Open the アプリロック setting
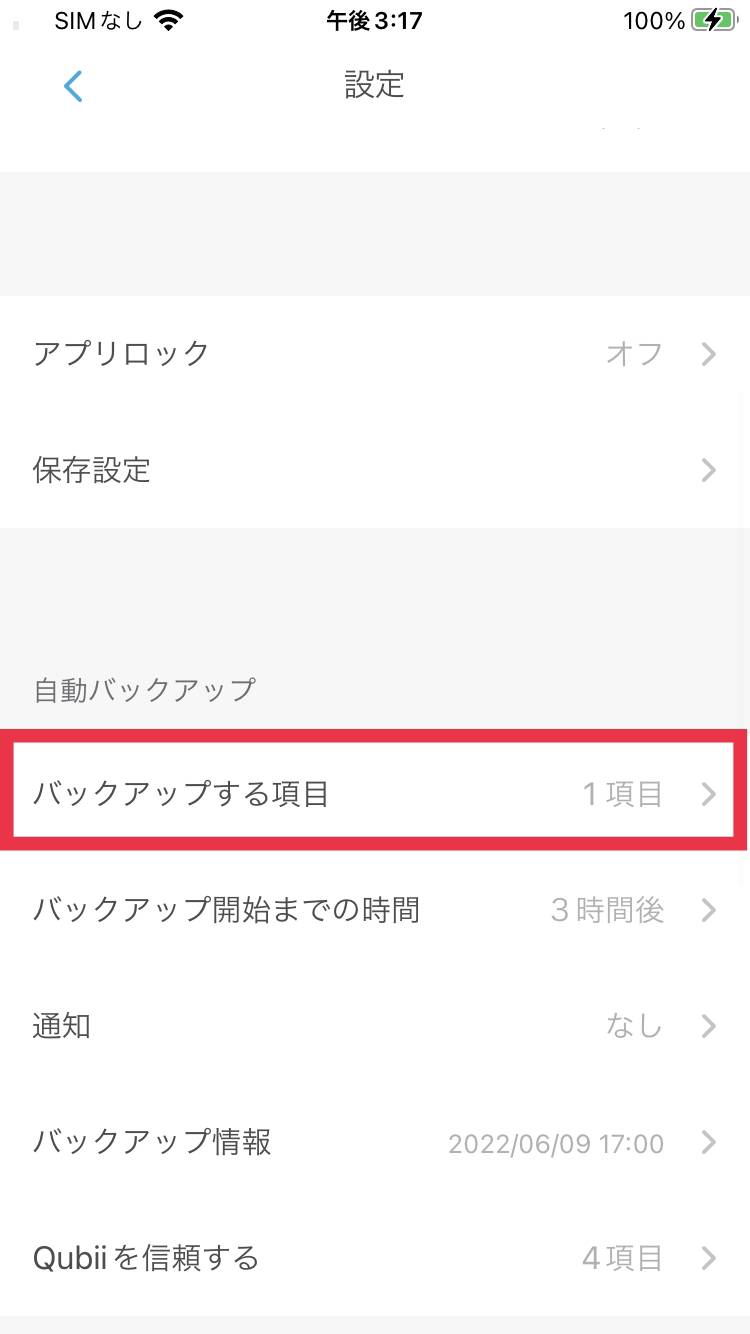The image size is (750, 1334). [375, 354]
